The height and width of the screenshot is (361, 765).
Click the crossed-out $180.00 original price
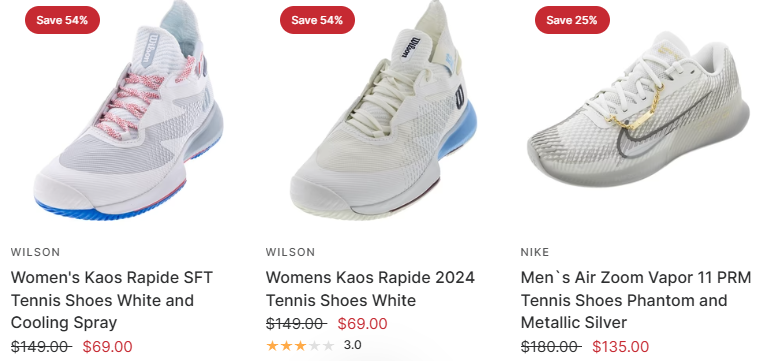click(551, 347)
